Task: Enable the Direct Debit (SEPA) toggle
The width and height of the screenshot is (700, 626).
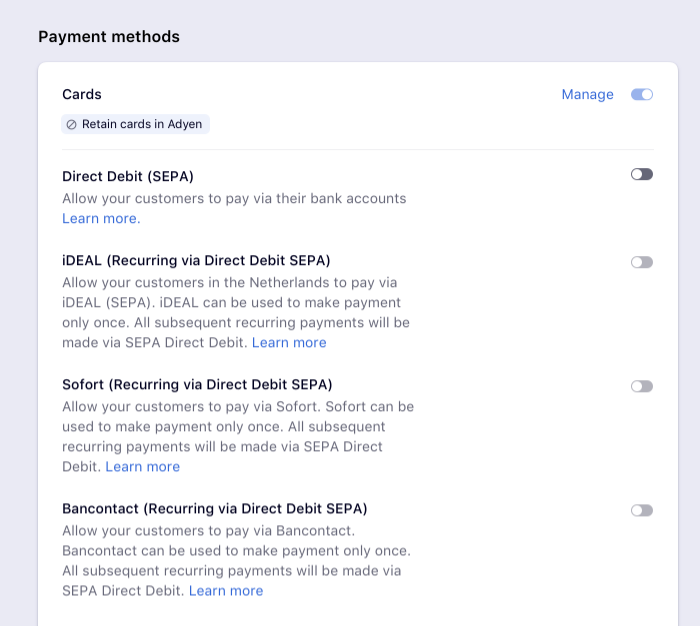Action: point(641,174)
